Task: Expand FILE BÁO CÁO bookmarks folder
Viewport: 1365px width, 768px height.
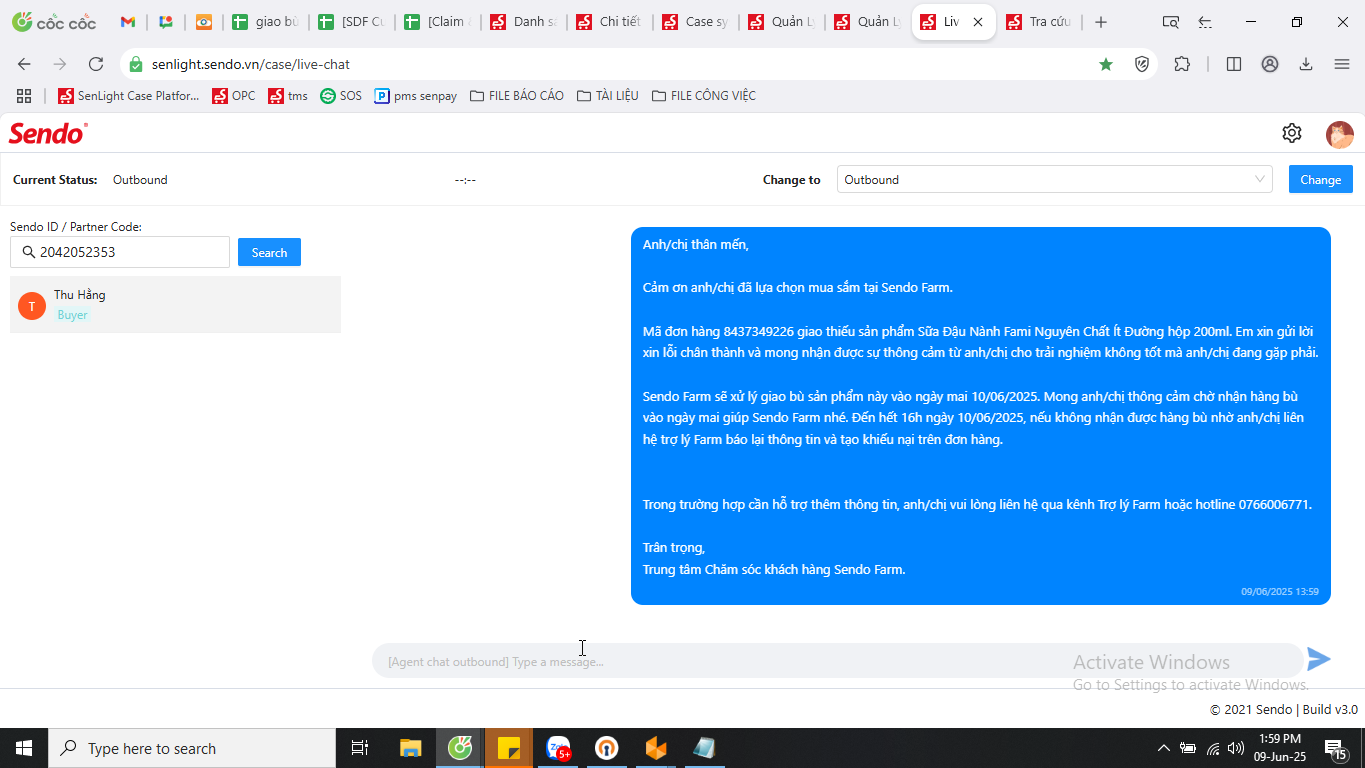Action: (516, 96)
